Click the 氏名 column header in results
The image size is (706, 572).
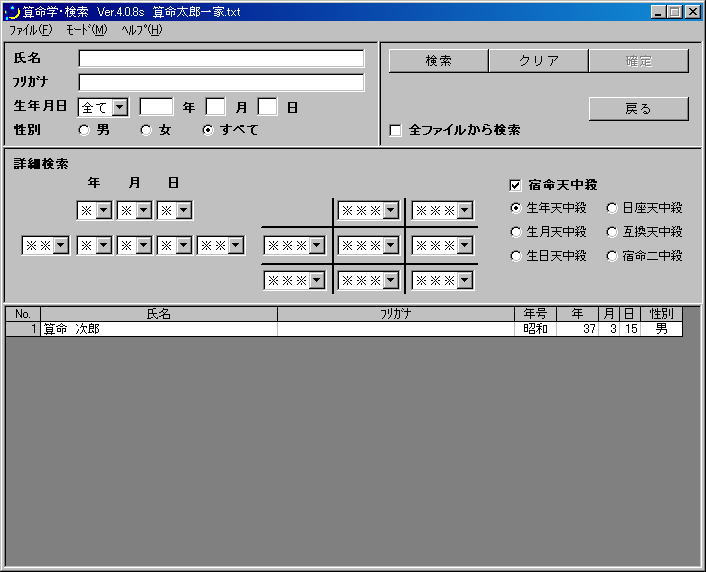point(159,314)
